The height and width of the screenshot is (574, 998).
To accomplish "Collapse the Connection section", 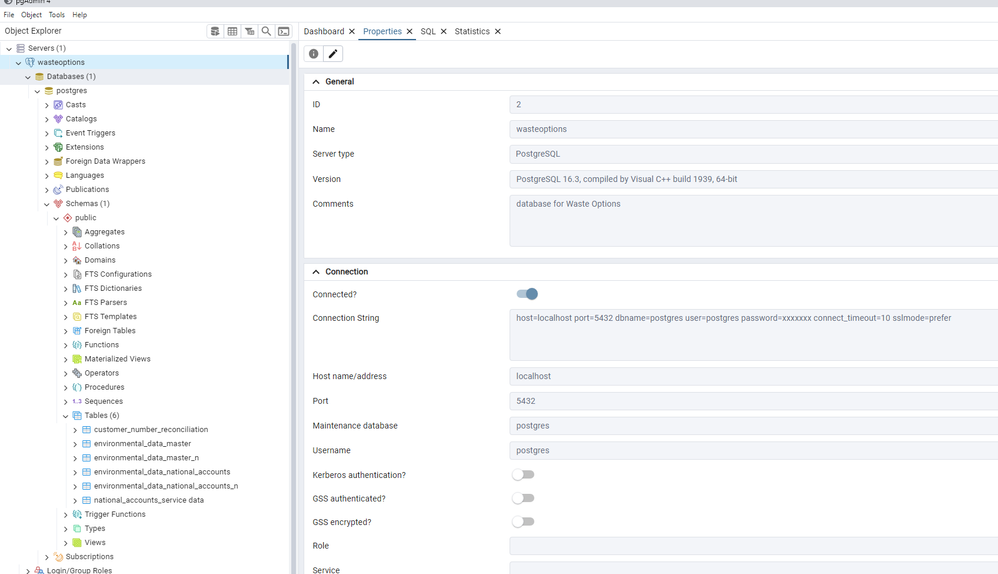I will coord(316,272).
